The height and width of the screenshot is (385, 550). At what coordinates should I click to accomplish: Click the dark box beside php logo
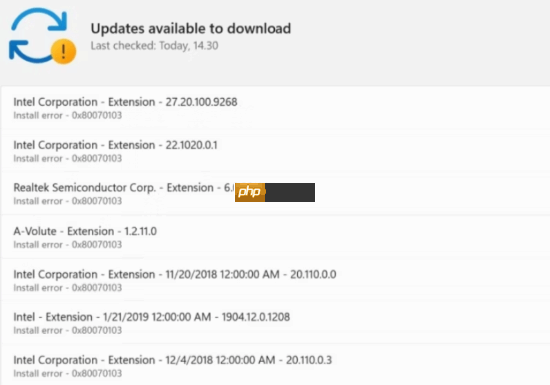(x=290, y=192)
